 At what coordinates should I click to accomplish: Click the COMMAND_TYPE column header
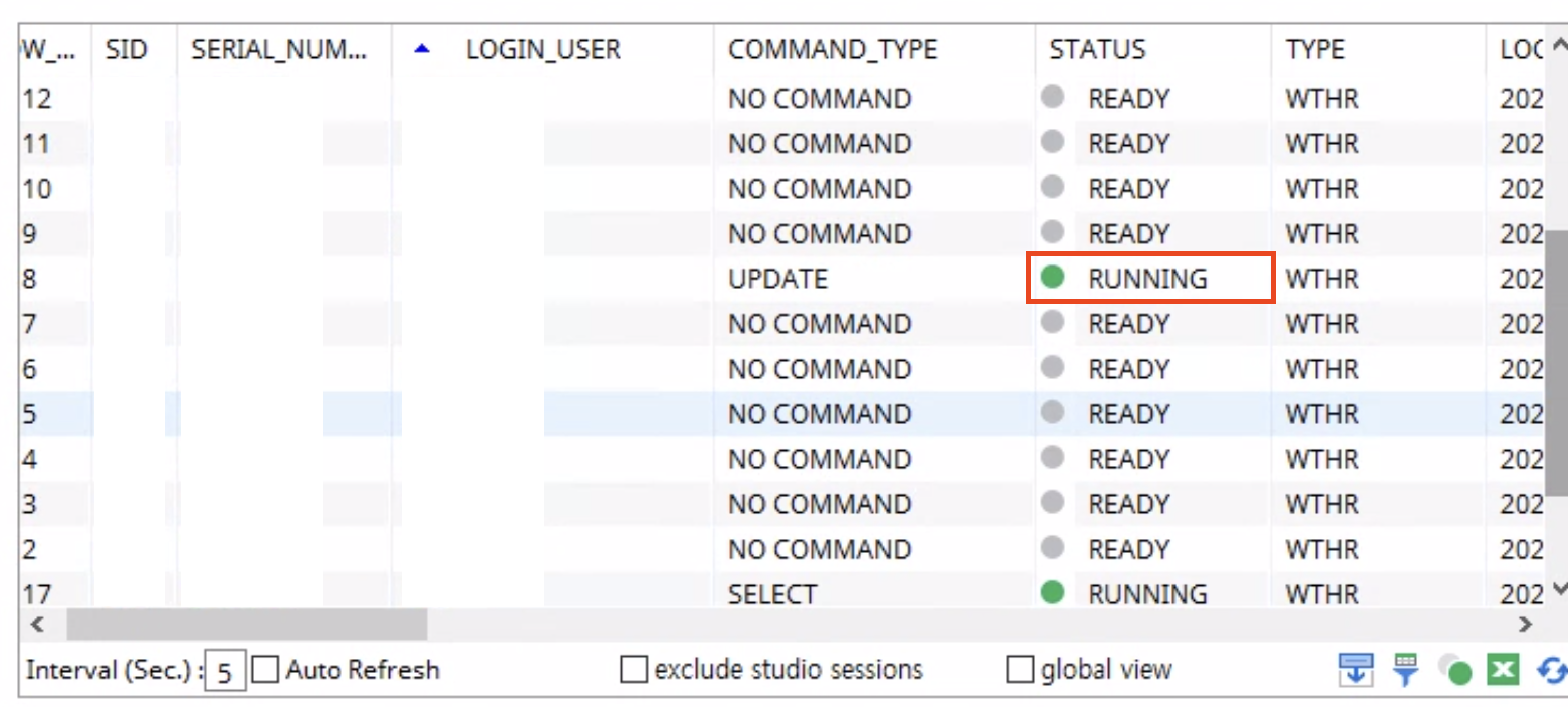coord(832,49)
